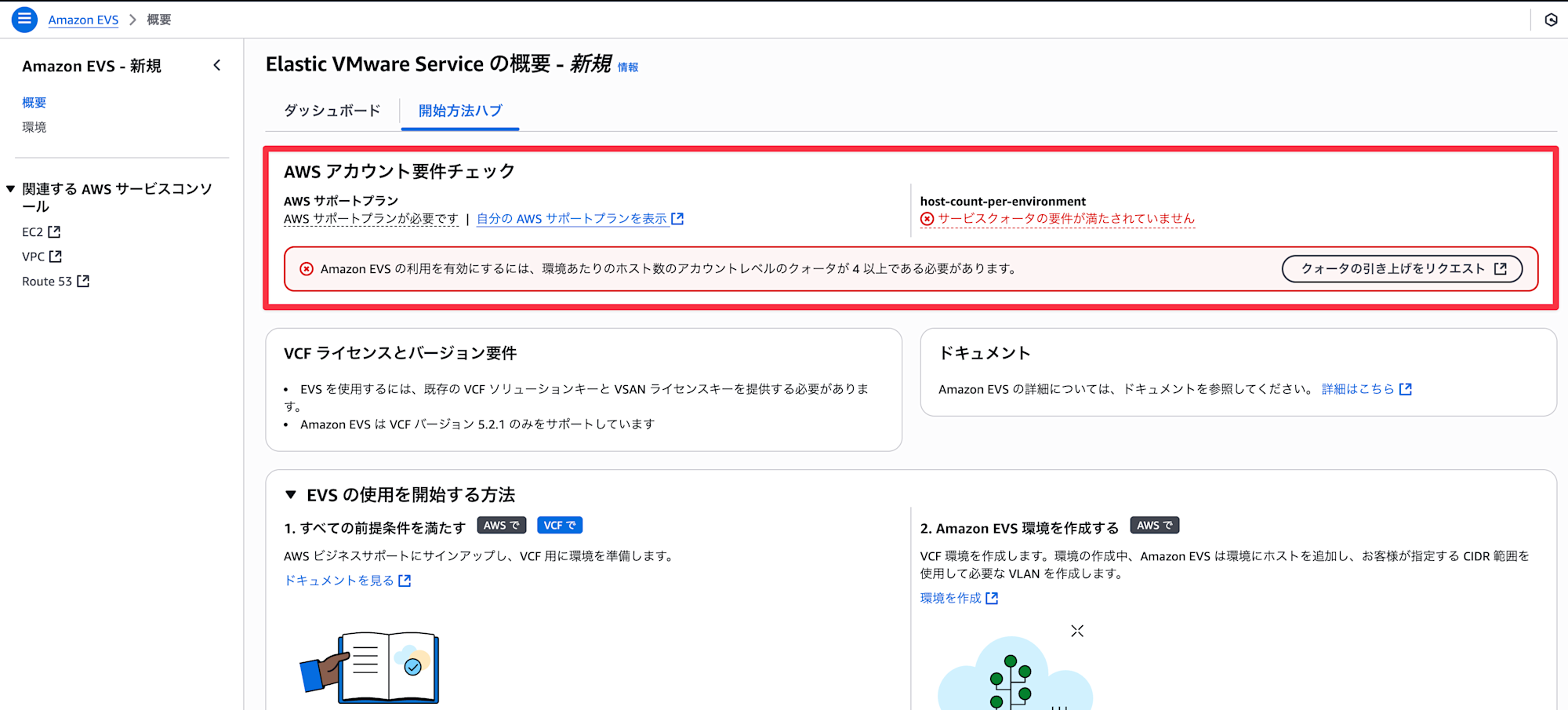Open the EC2 console link
1568x710 pixels.
(x=41, y=232)
